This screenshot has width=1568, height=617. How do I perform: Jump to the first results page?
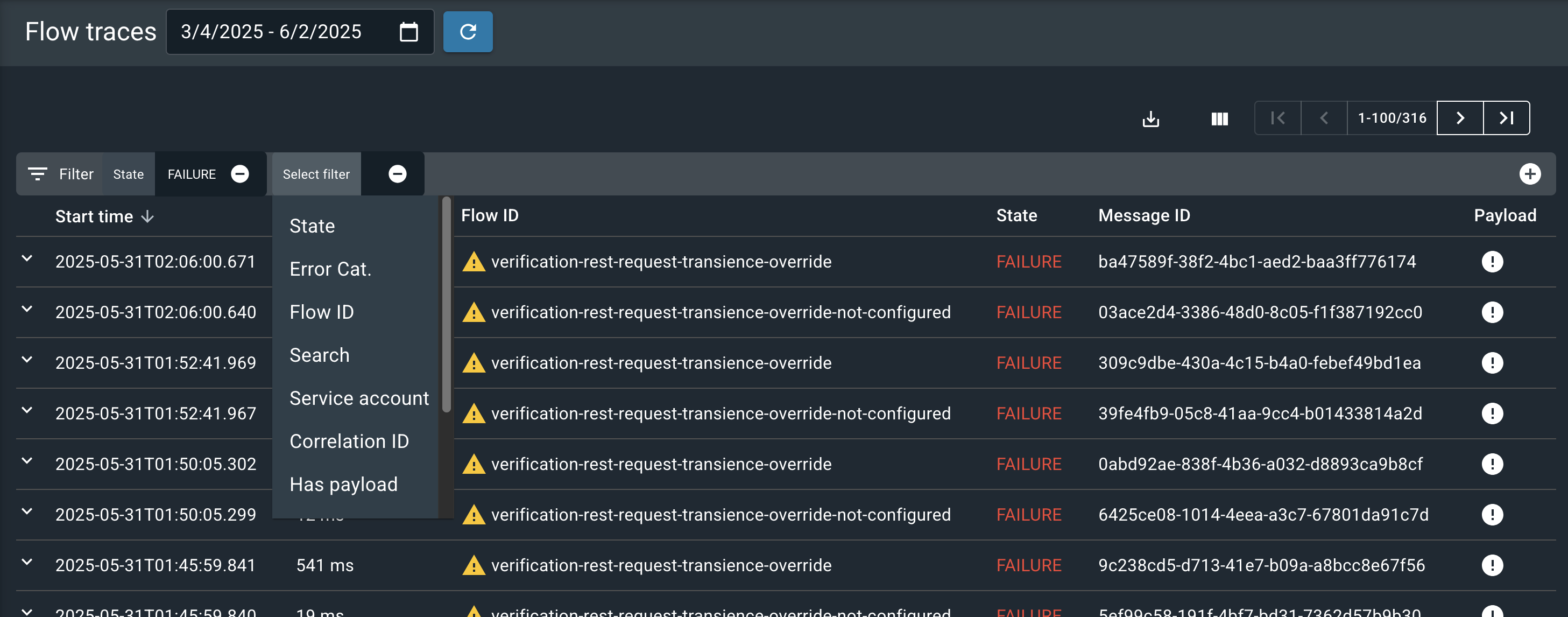[1277, 118]
